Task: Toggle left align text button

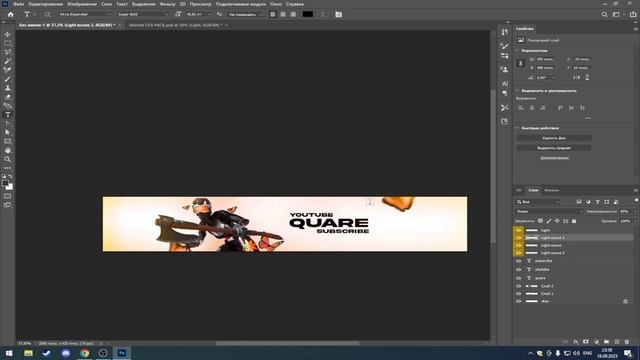Action: coord(273,14)
